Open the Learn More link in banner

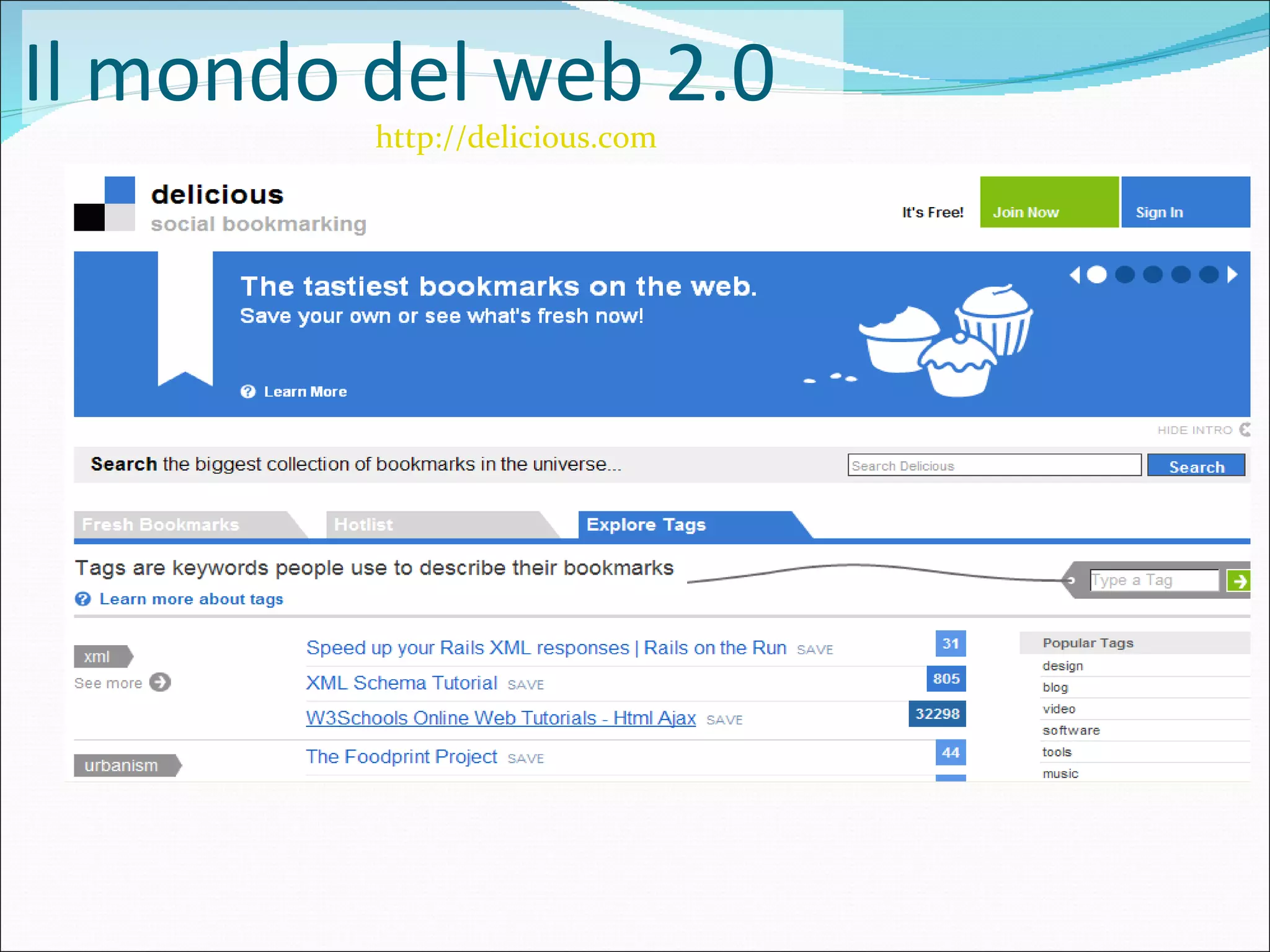pyautogui.click(x=305, y=392)
